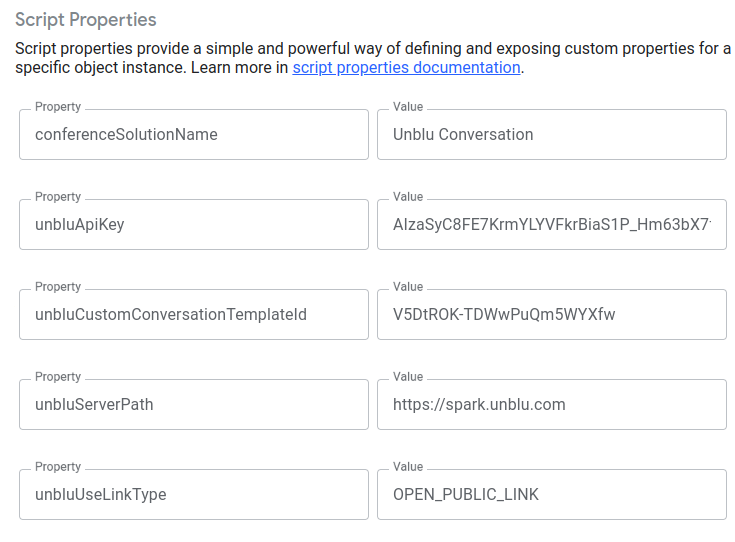Select the unbluApiKey property field
Viewport: 735px width, 542px height.
pyautogui.click(x=193, y=225)
